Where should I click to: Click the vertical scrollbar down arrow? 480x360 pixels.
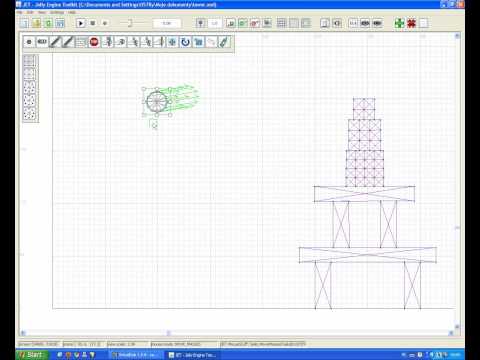pos(457,327)
